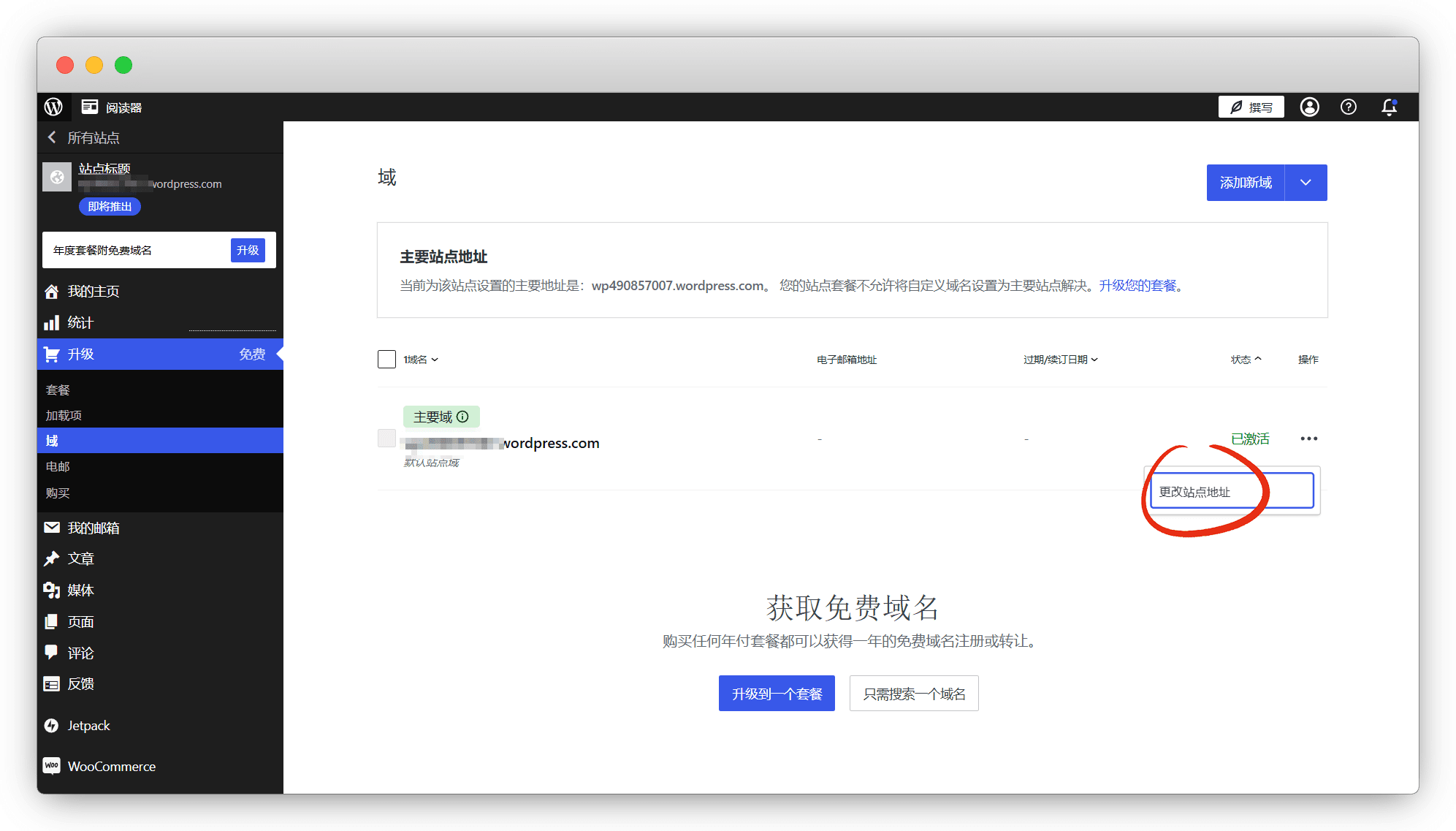Click the 升级到一个套餐 button
1456x831 pixels.
click(x=777, y=693)
